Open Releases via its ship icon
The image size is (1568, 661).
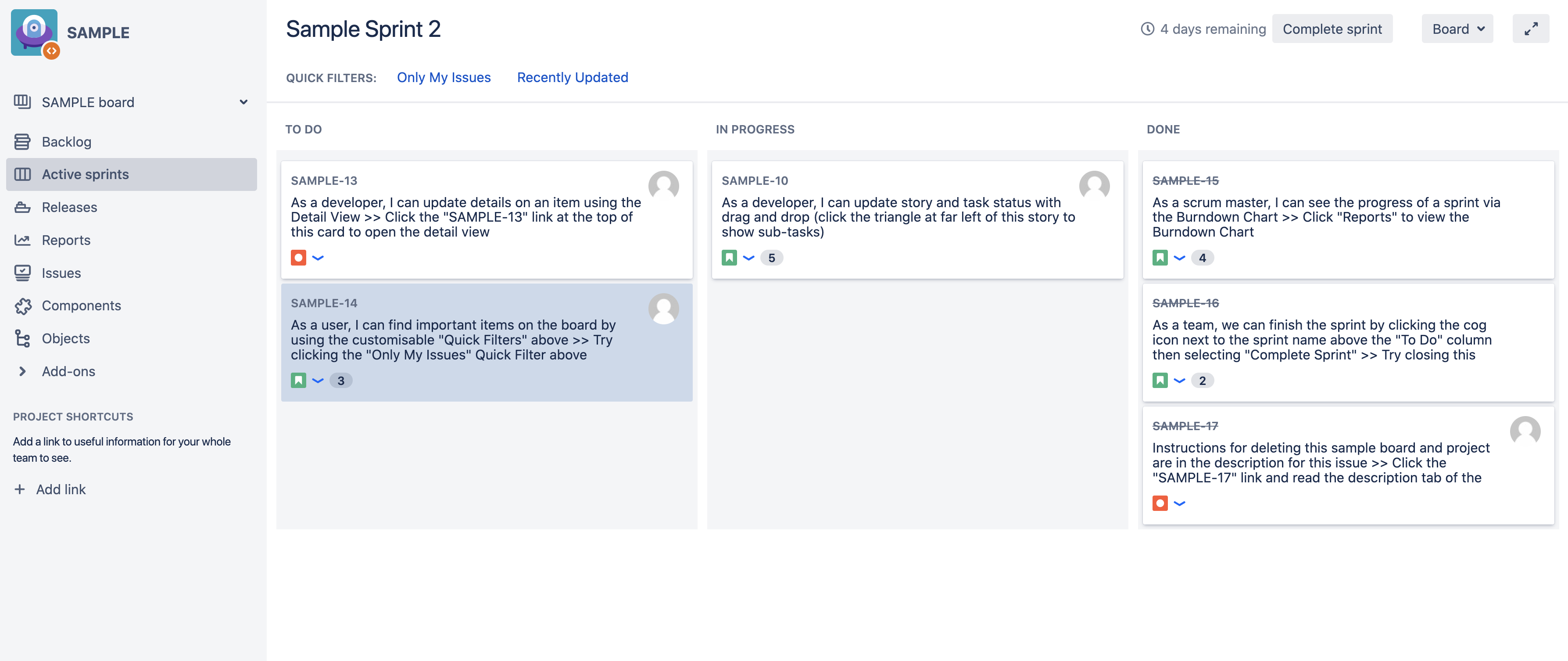coord(22,208)
